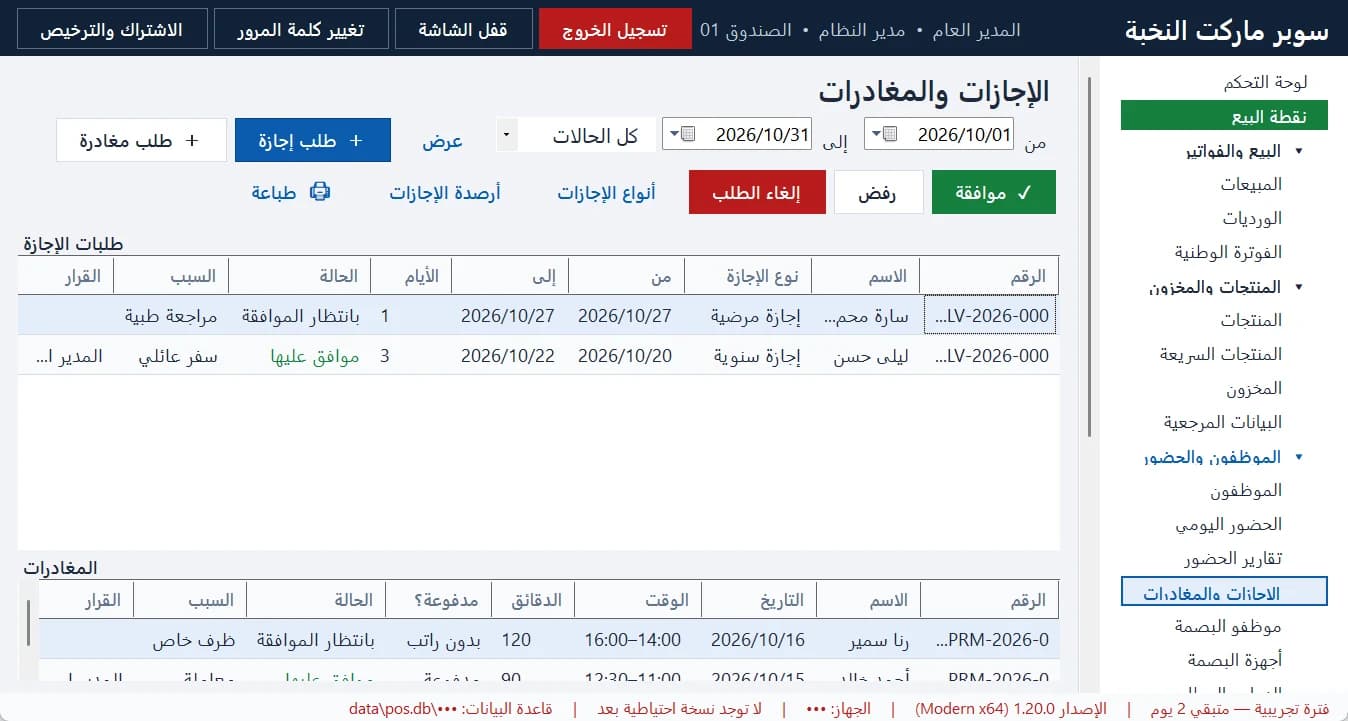Select the رنا سمير departure row
This screenshot has width=1348, height=721.
coord(548,639)
